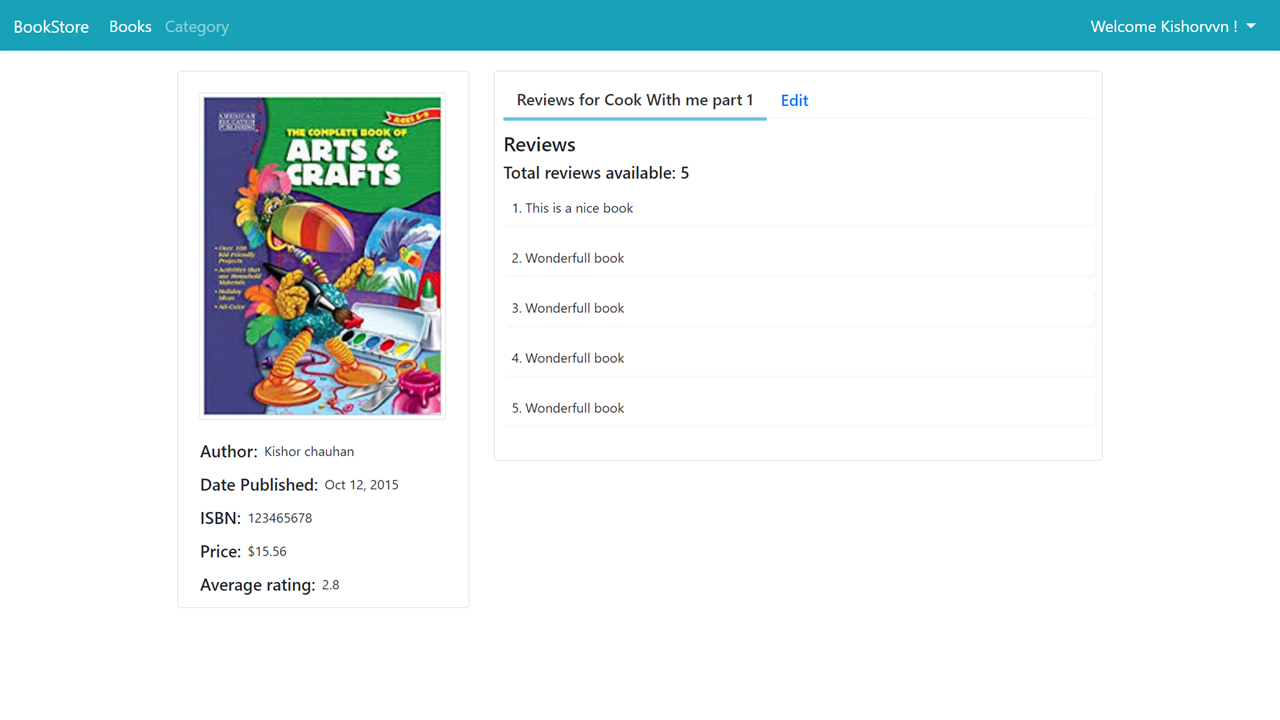Click Total reviews available count text
Image resolution: width=1280 pixels, height=720 pixels.
coord(596,173)
